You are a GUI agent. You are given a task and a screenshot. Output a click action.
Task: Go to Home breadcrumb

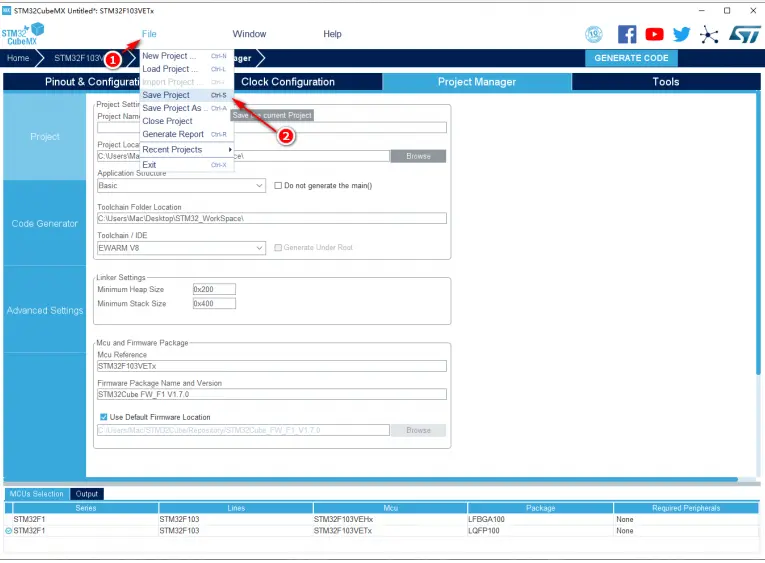[x=18, y=58]
